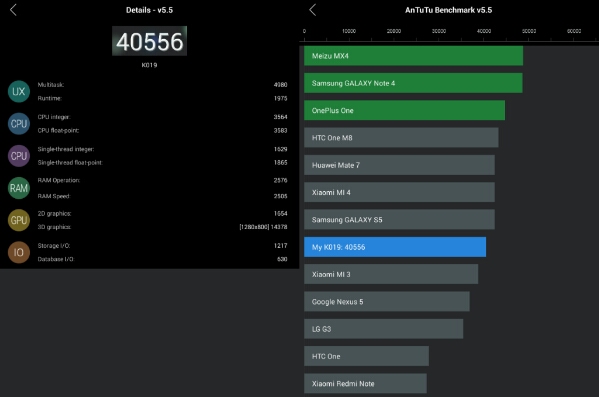Tap the yellow GPU category icon

point(19,220)
